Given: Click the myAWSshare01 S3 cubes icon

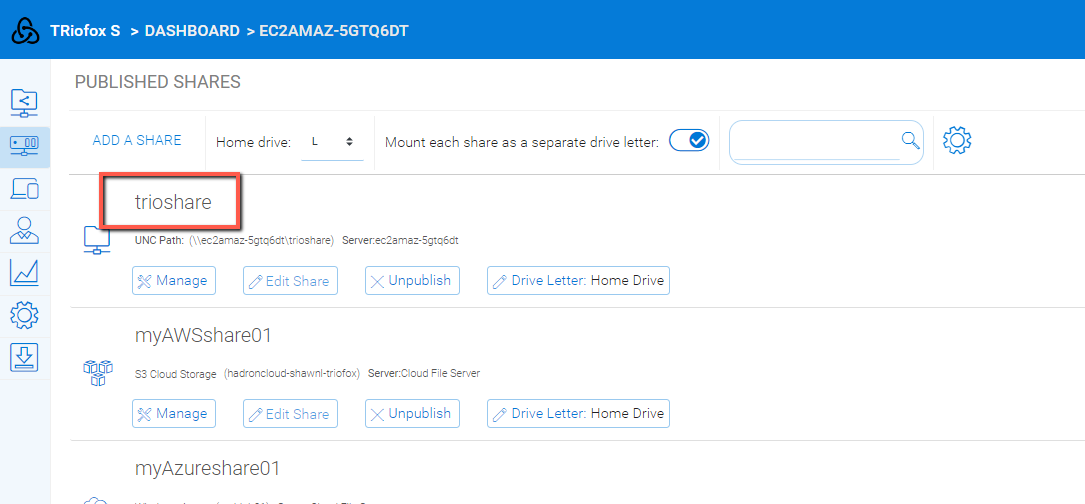Looking at the screenshot, I should click(96, 372).
